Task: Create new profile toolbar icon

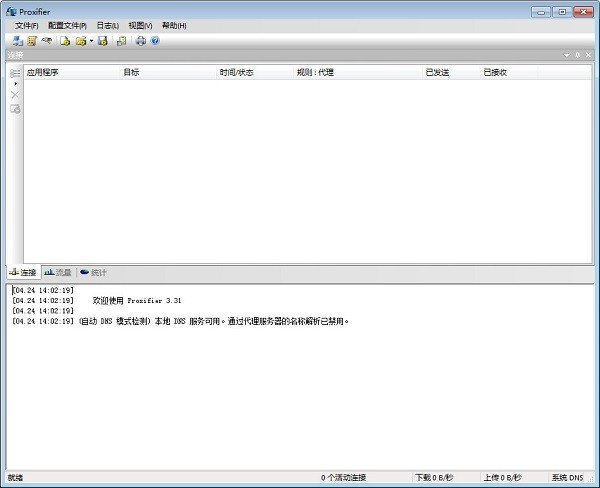Action: (x=65, y=41)
